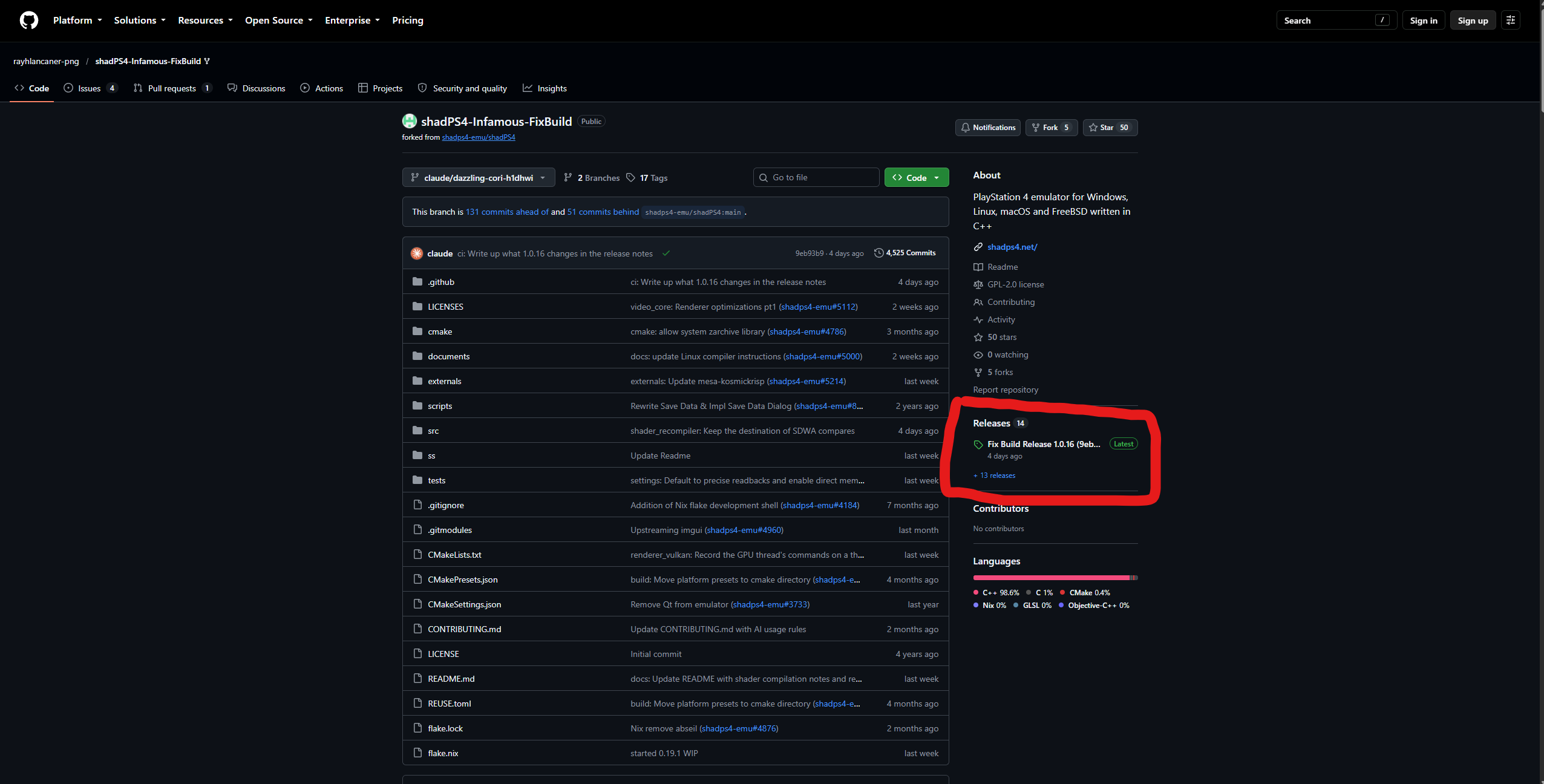
Task: Star the repository
Action: pos(1110,128)
